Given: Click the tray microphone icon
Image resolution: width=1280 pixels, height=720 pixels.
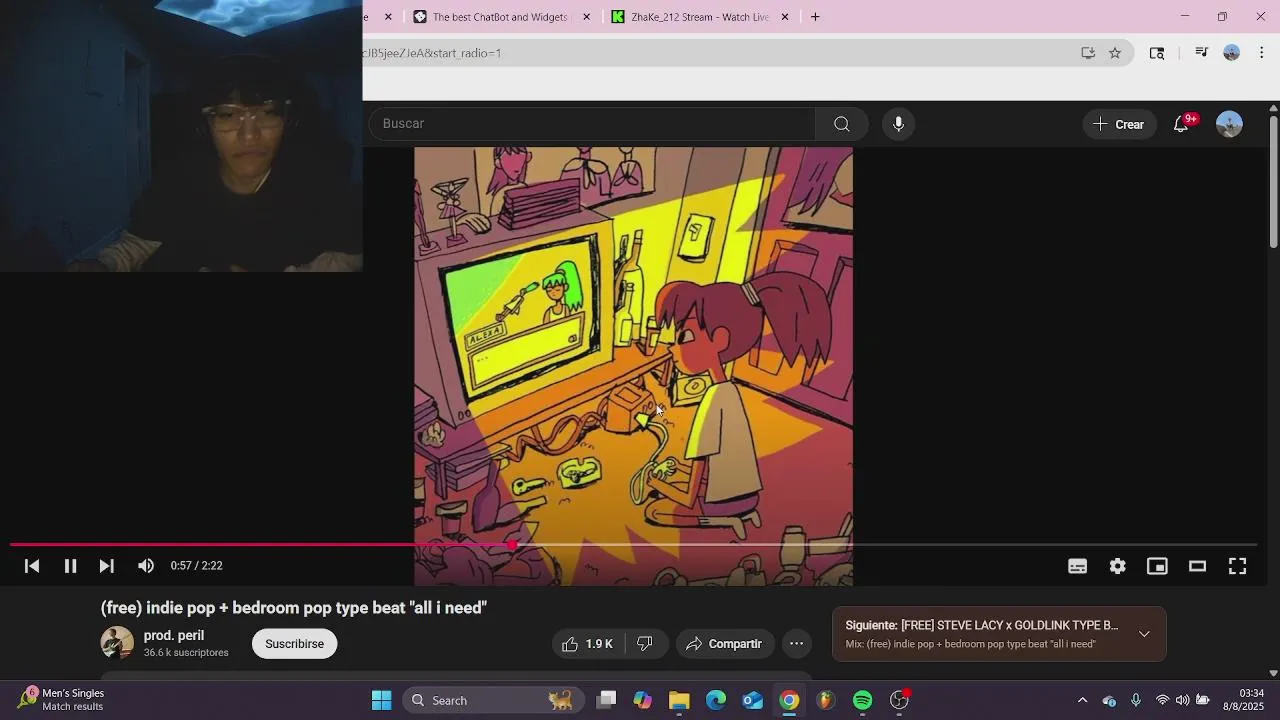Looking at the screenshot, I should (x=1136, y=700).
